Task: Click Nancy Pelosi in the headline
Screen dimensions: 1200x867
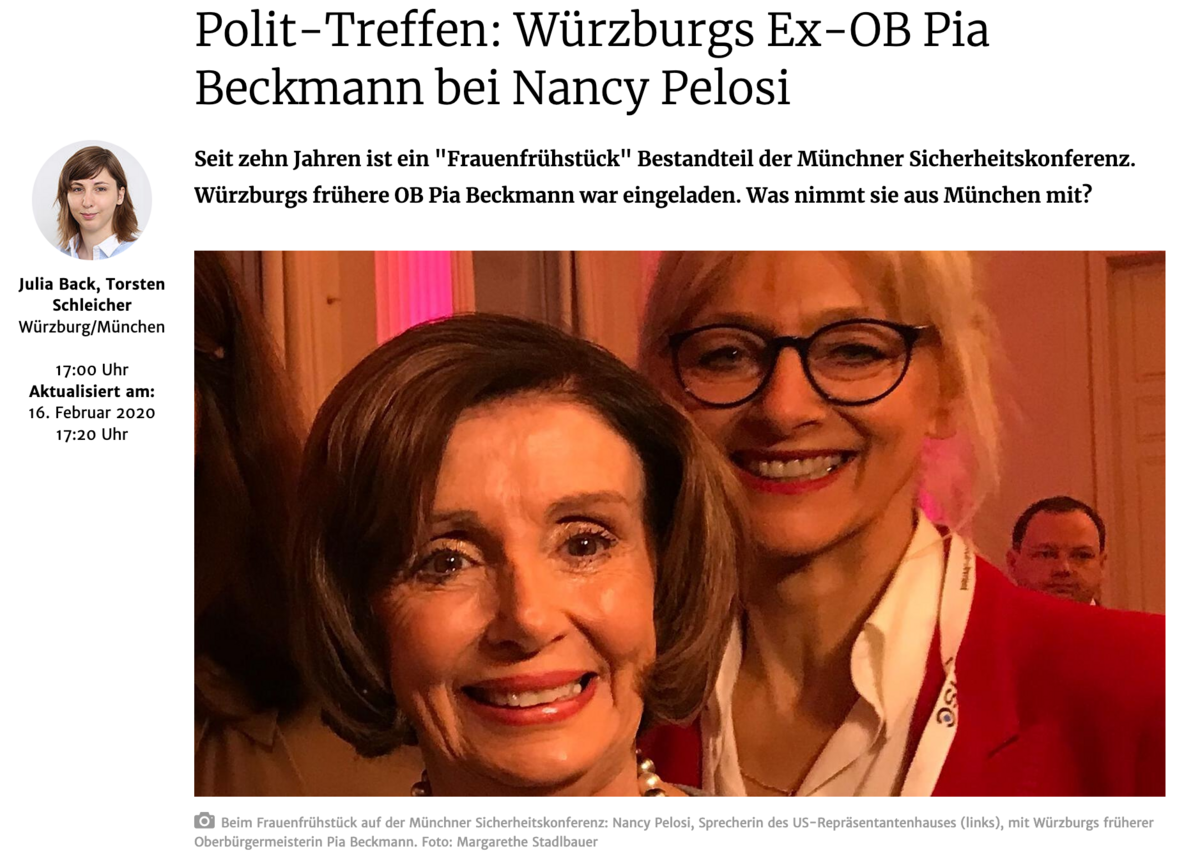Action: (651, 86)
